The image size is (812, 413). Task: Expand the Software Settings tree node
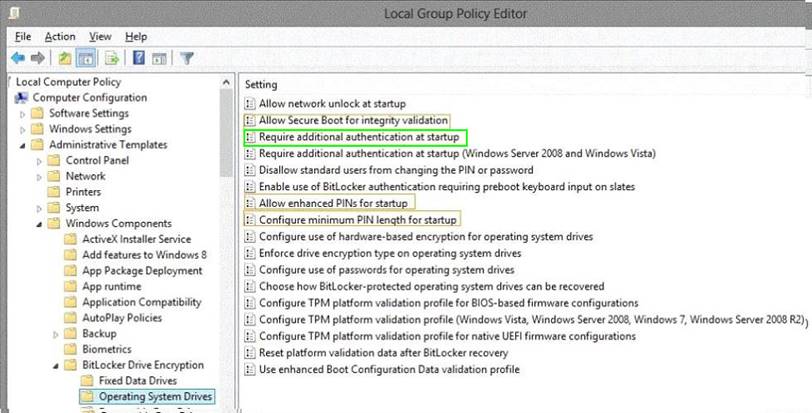coord(24,114)
